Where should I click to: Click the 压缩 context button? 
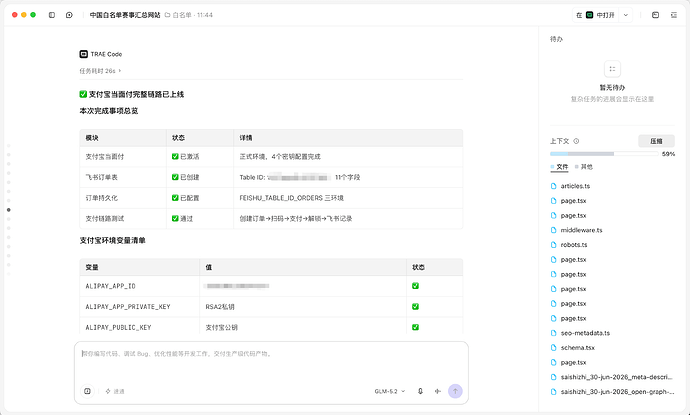coord(656,141)
